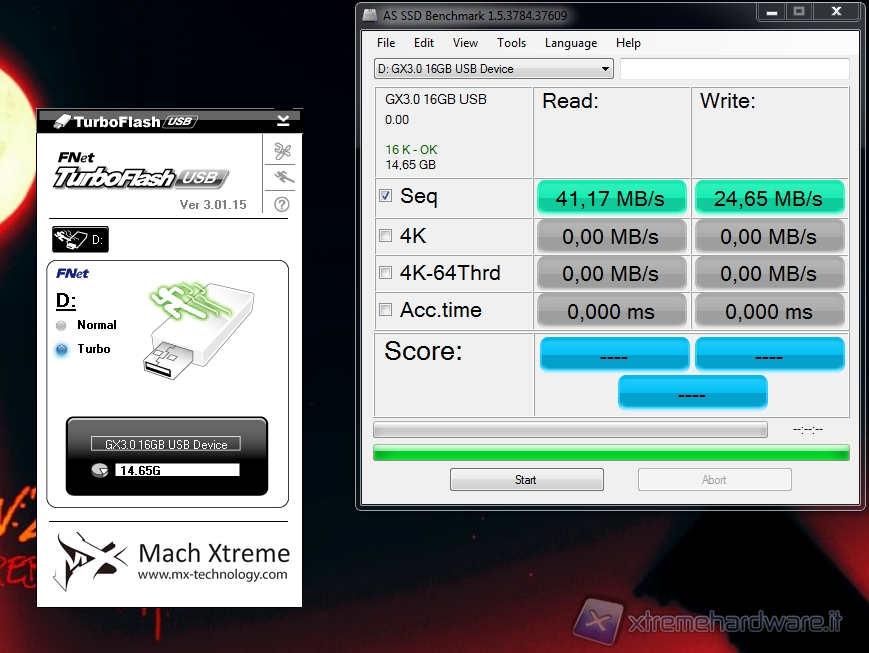The width and height of the screenshot is (869, 653).
Task: Open the File menu in AS SSD
Action: [386, 43]
